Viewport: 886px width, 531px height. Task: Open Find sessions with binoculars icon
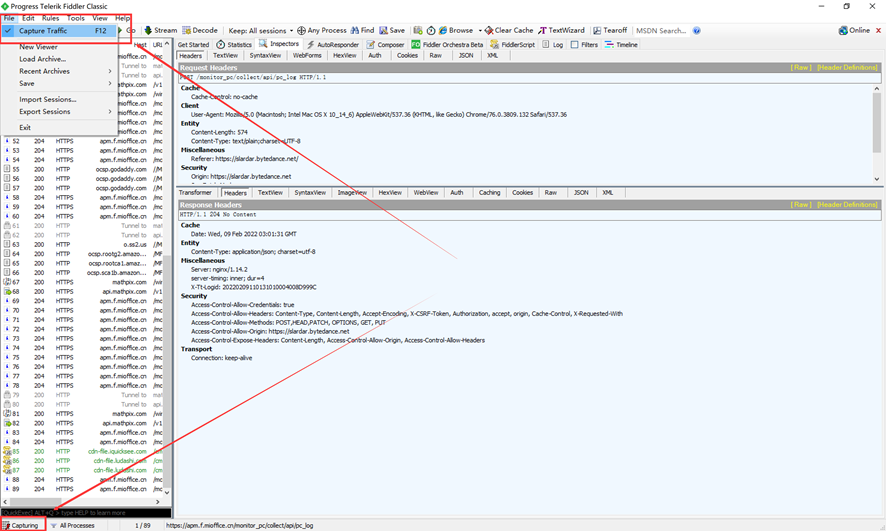pyautogui.click(x=362, y=31)
